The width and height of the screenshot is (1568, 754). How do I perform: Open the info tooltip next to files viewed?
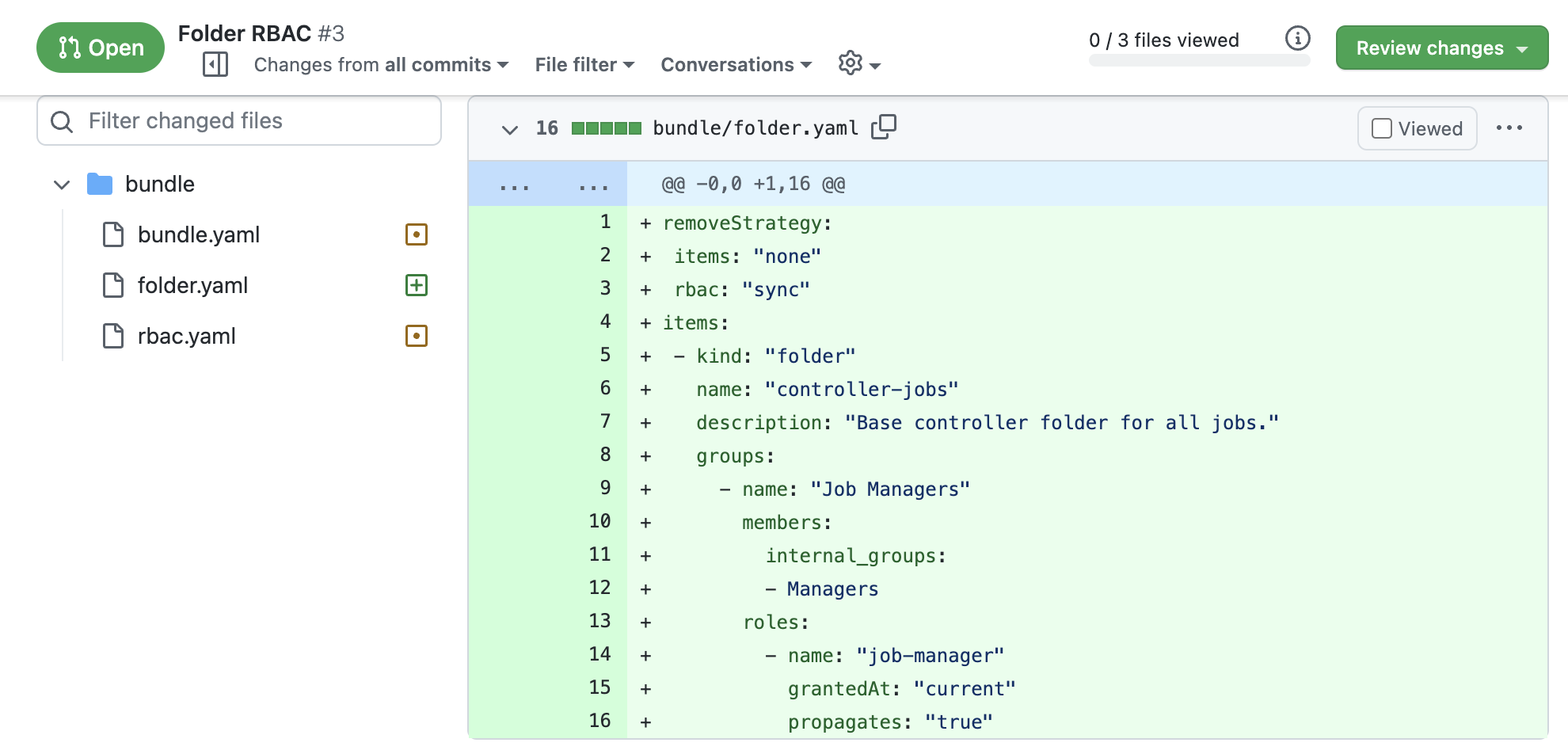tap(1297, 37)
